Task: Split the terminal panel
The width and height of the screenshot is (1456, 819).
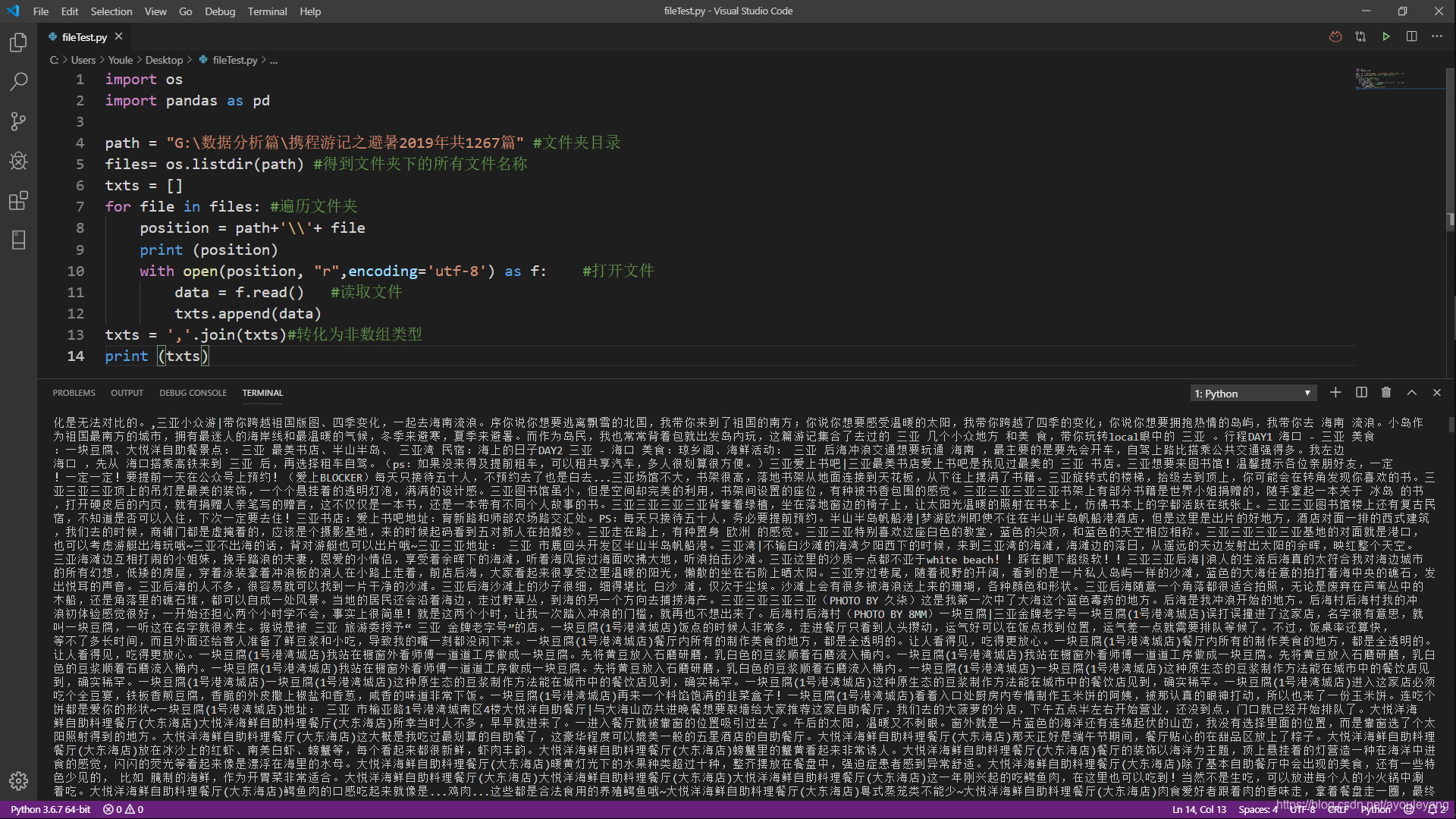Action: (1361, 392)
